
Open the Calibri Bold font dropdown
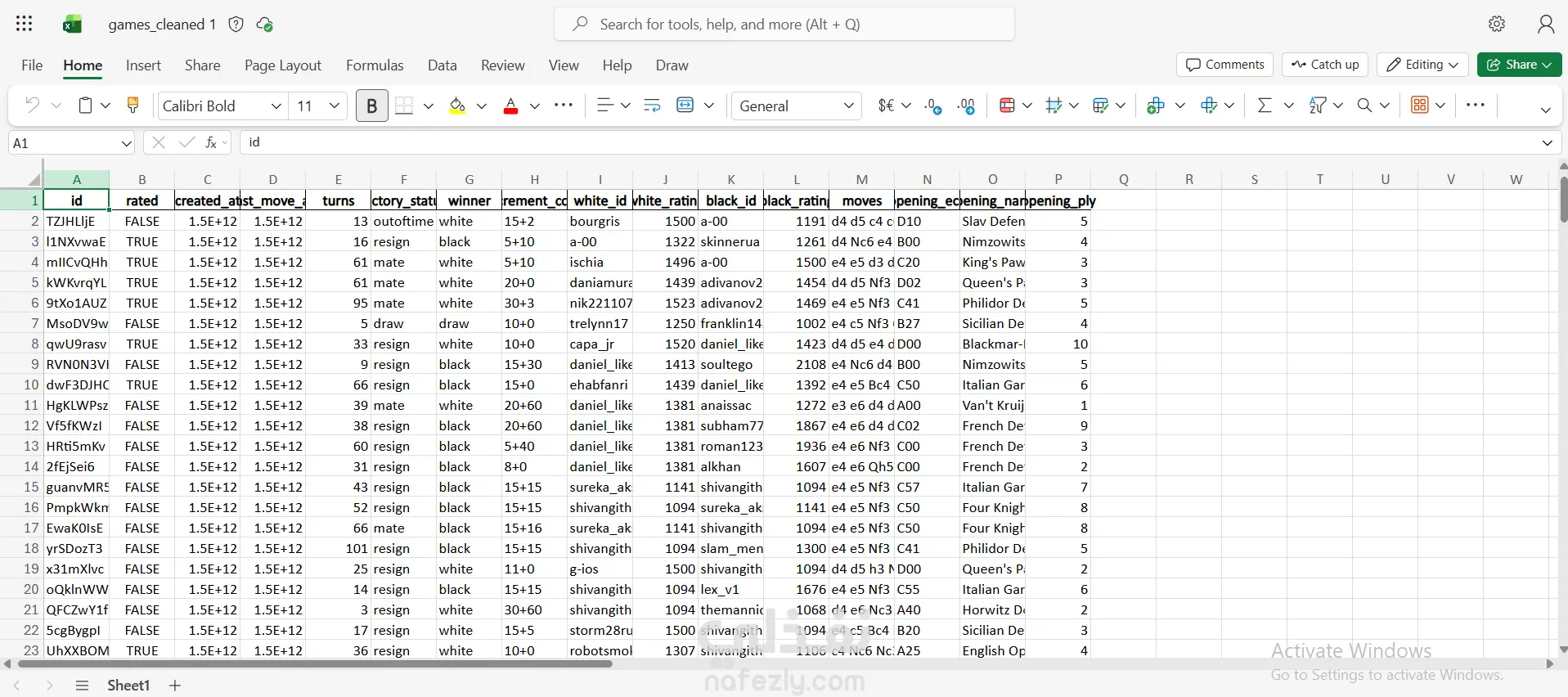(x=276, y=106)
